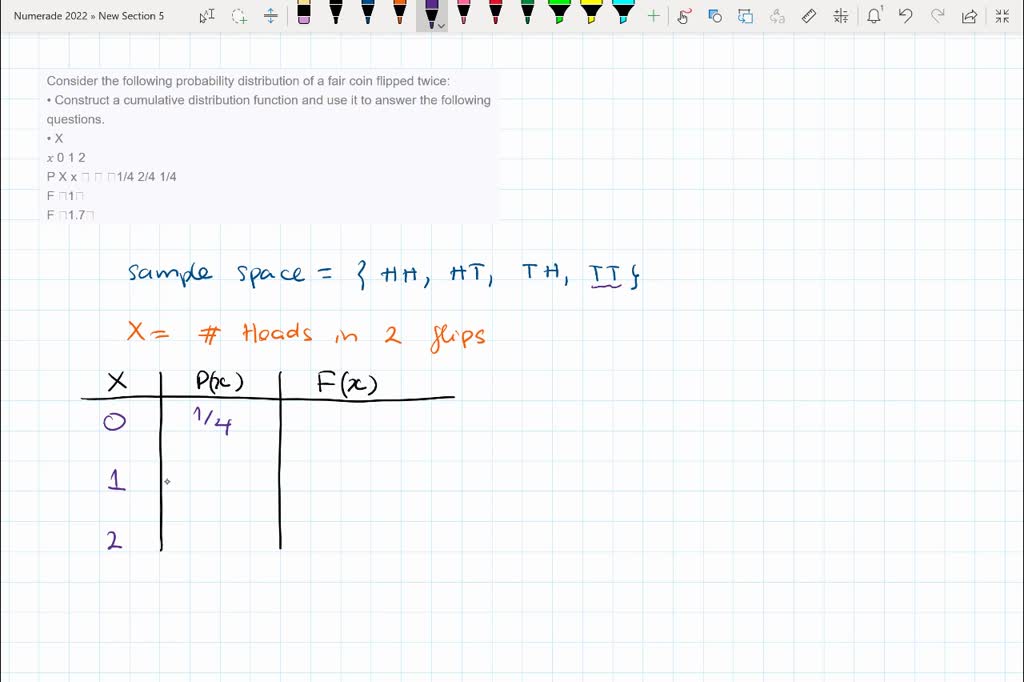Open the Share options
Image resolution: width=1024 pixels, height=682 pixels.
(x=970, y=15)
